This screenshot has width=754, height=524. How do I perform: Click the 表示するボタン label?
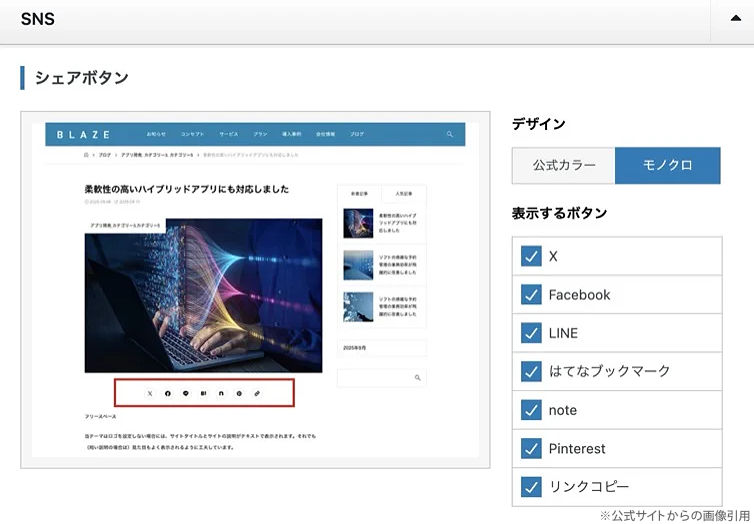(559, 213)
